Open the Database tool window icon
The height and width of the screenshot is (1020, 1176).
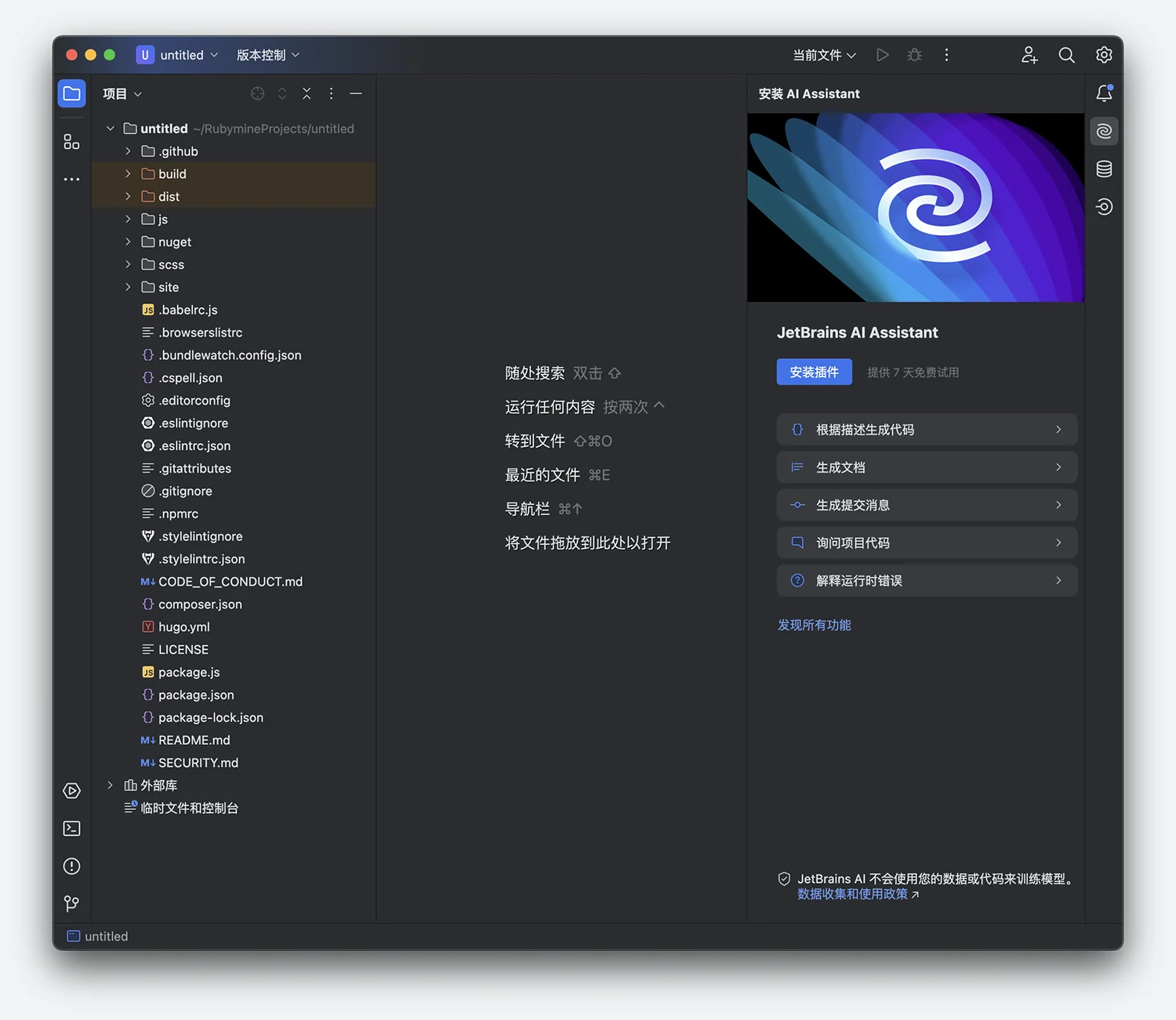click(1104, 169)
